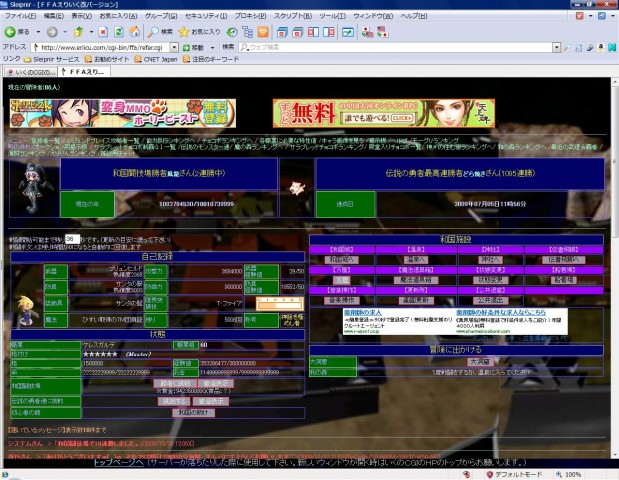Stop loading with the red X page icon
Screen dimensions: 619x480
(x=103, y=32)
